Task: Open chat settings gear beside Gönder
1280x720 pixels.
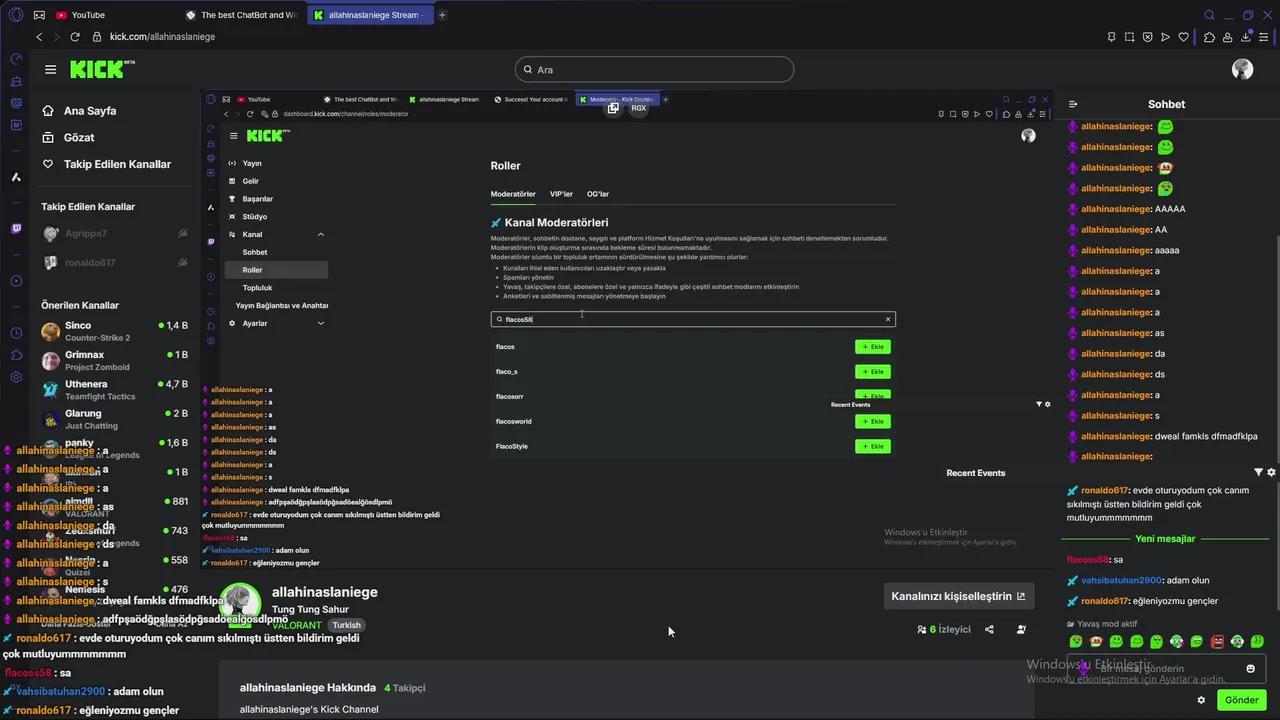Action: point(1201,700)
